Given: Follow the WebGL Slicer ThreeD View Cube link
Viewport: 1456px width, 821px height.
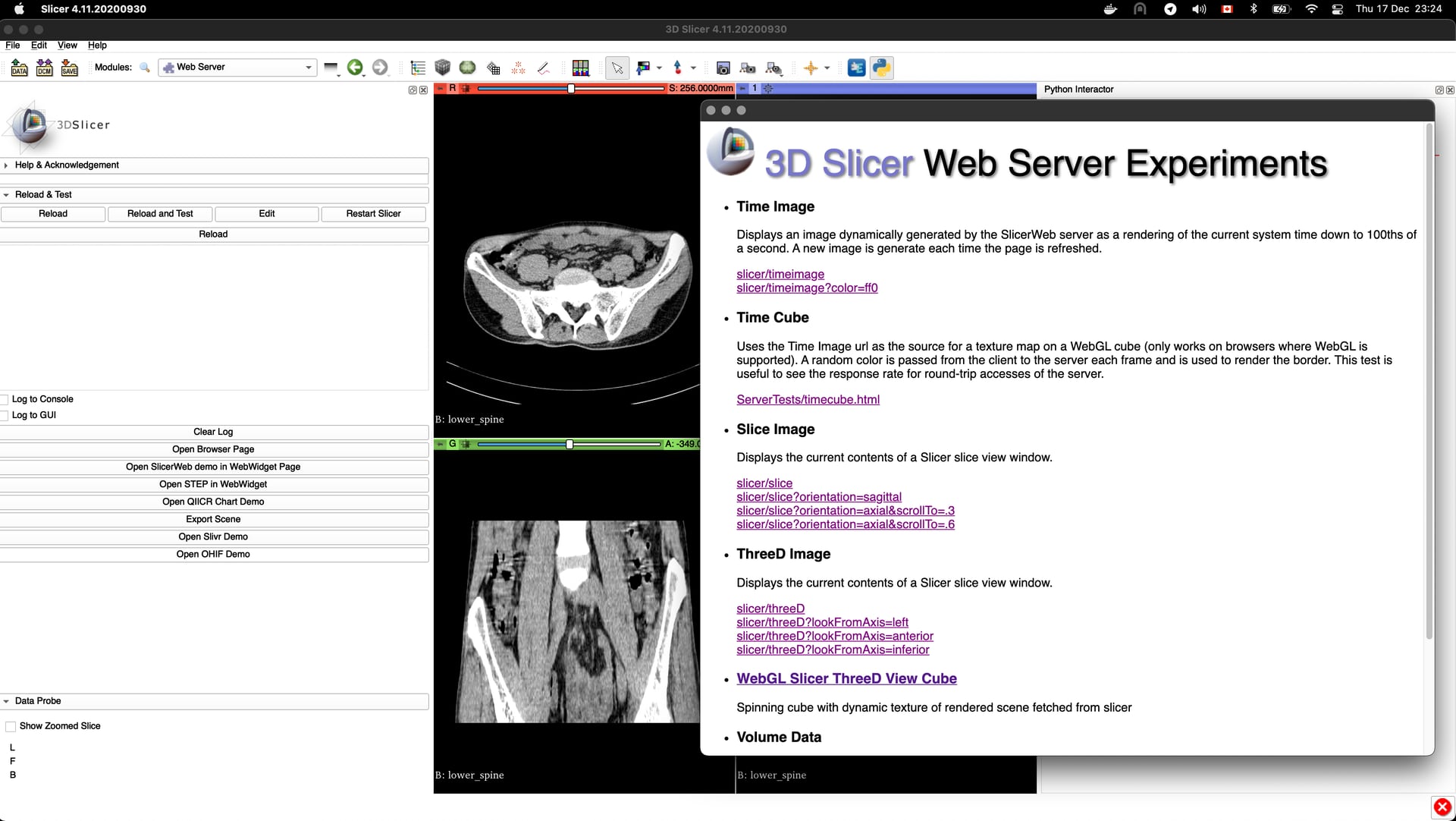Looking at the screenshot, I should click(x=846, y=678).
